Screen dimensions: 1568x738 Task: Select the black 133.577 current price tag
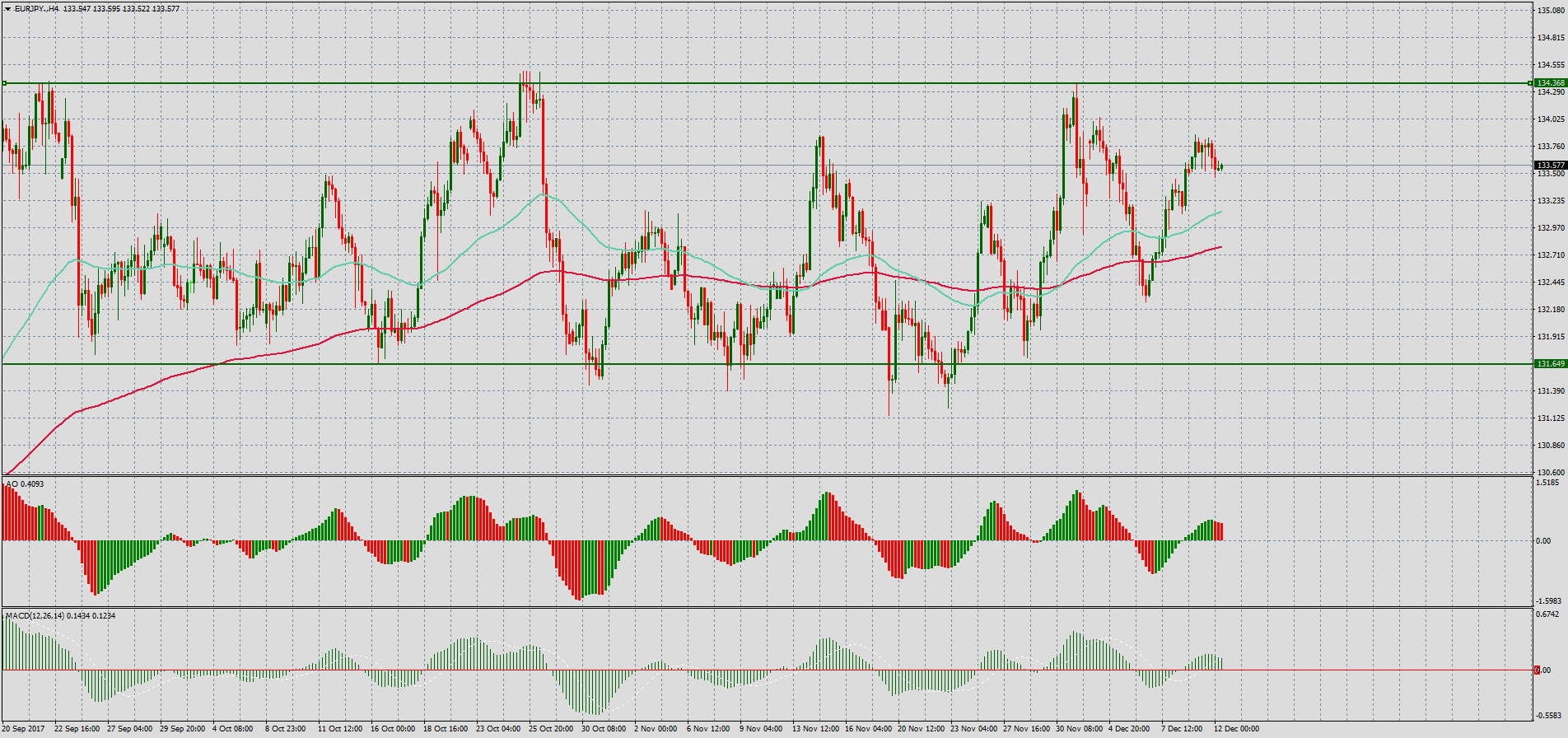1550,166
